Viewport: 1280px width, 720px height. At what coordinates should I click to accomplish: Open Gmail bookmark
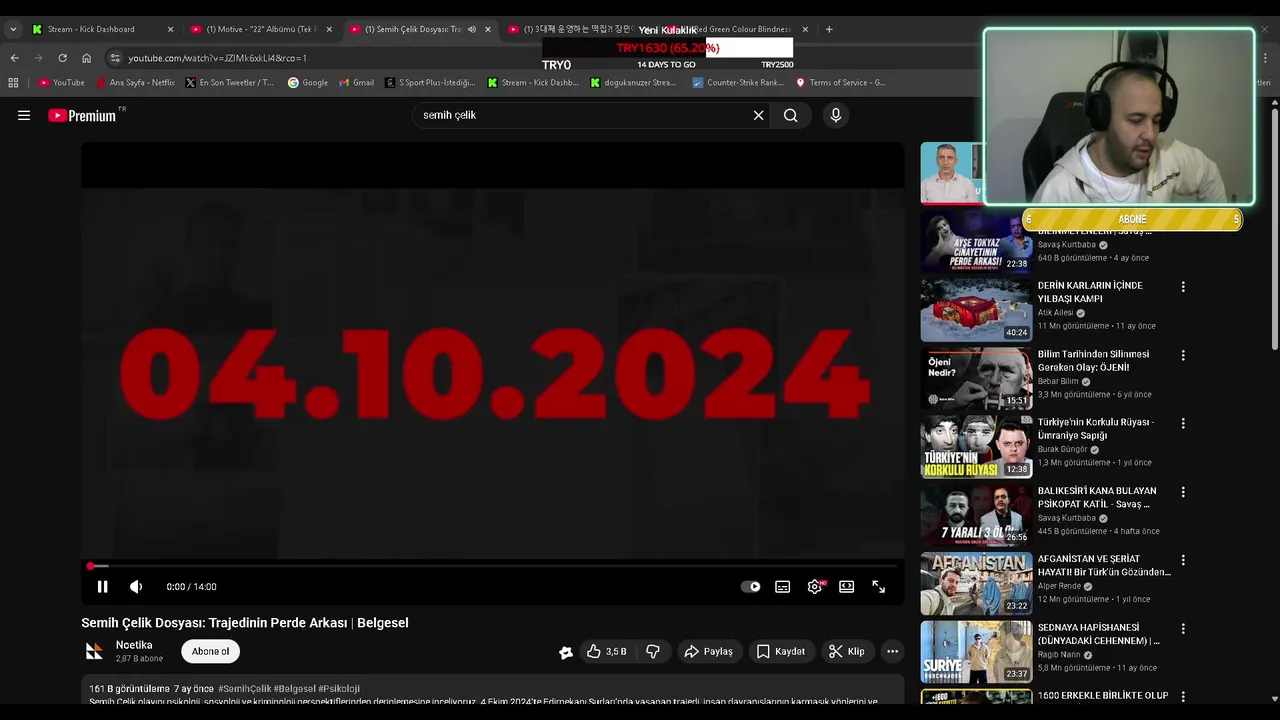point(357,83)
